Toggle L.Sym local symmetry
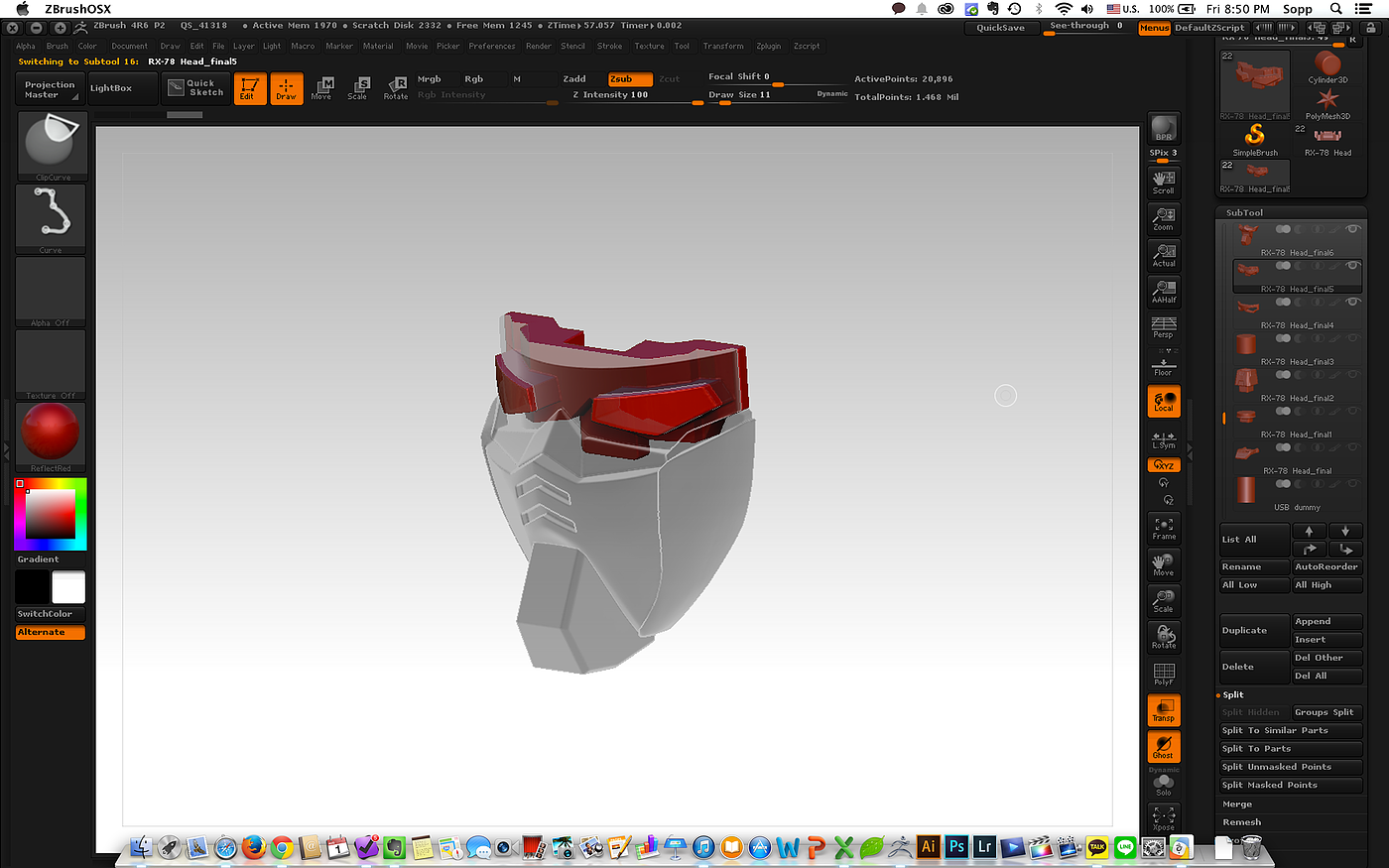This screenshot has height=868, width=1389. [1164, 438]
